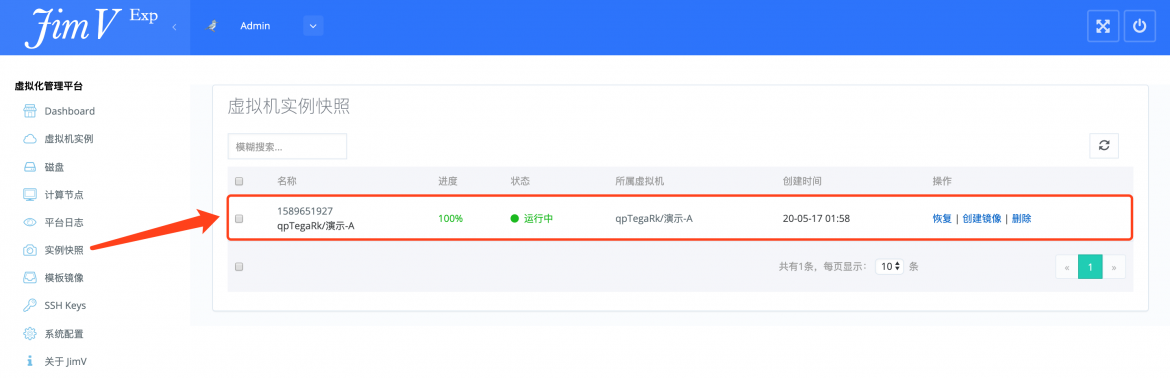The image size is (1170, 378).
Task: Click the inbox icon for 模板镜像
Action: [30, 278]
